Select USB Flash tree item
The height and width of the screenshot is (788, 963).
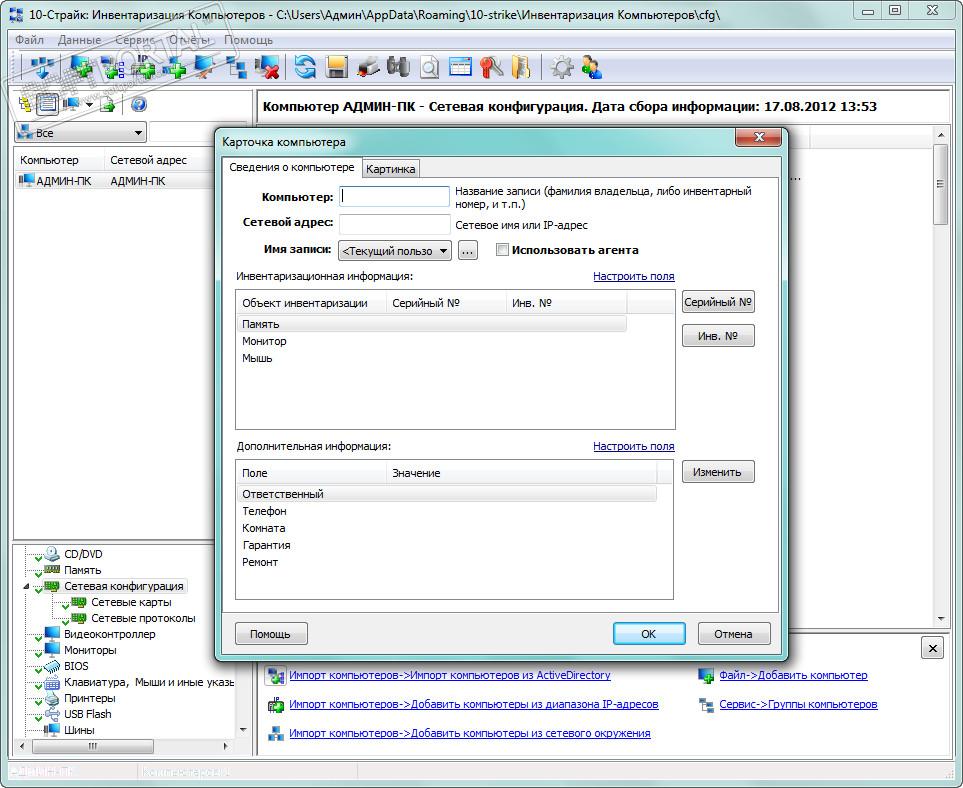point(88,714)
